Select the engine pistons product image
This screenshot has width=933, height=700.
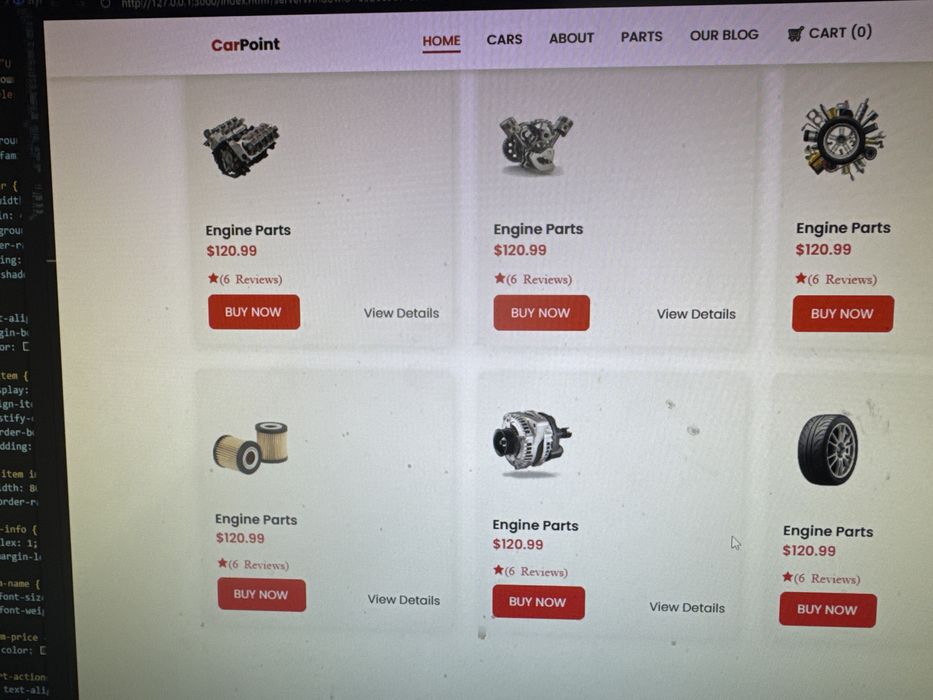click(536, 146)
